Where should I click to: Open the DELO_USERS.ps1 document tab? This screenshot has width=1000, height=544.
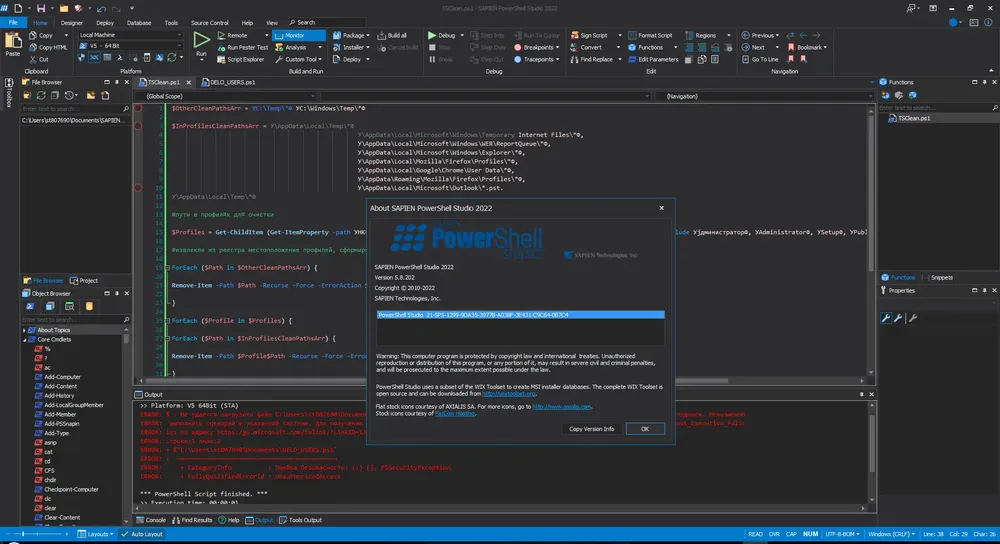pos(228,82)
